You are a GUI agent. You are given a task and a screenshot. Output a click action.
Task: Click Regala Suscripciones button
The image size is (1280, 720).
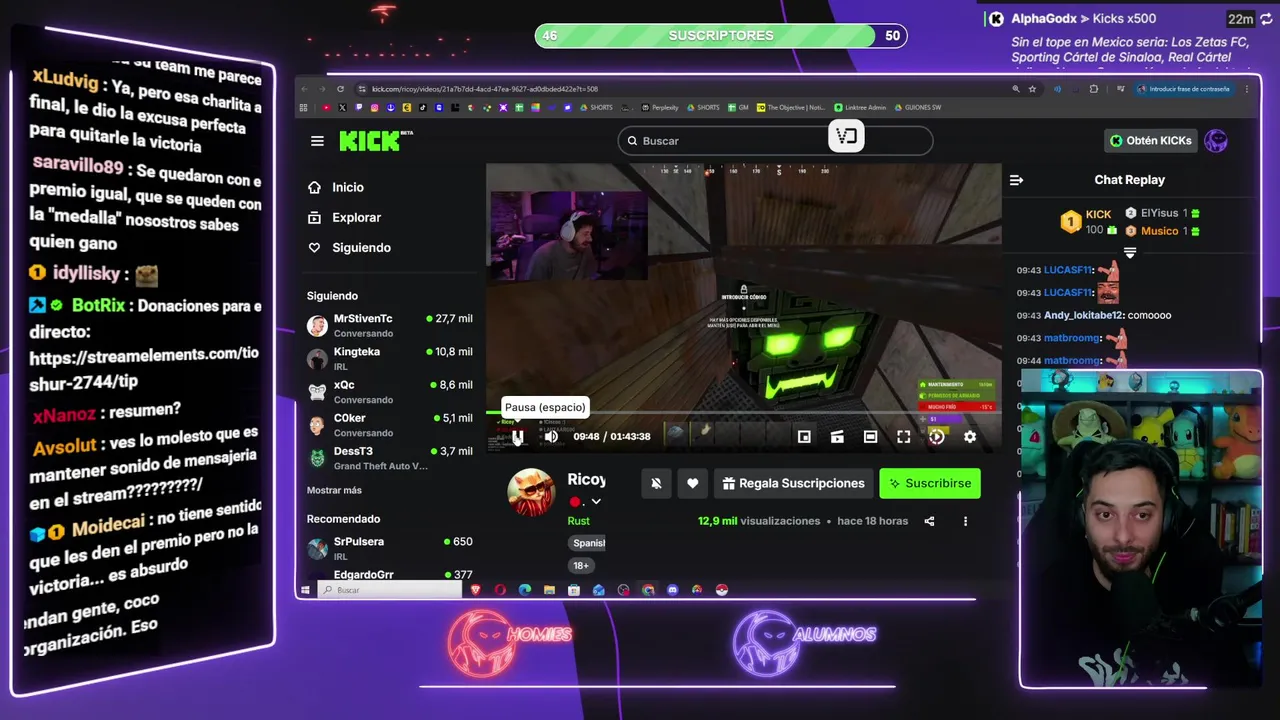[794, 483]
